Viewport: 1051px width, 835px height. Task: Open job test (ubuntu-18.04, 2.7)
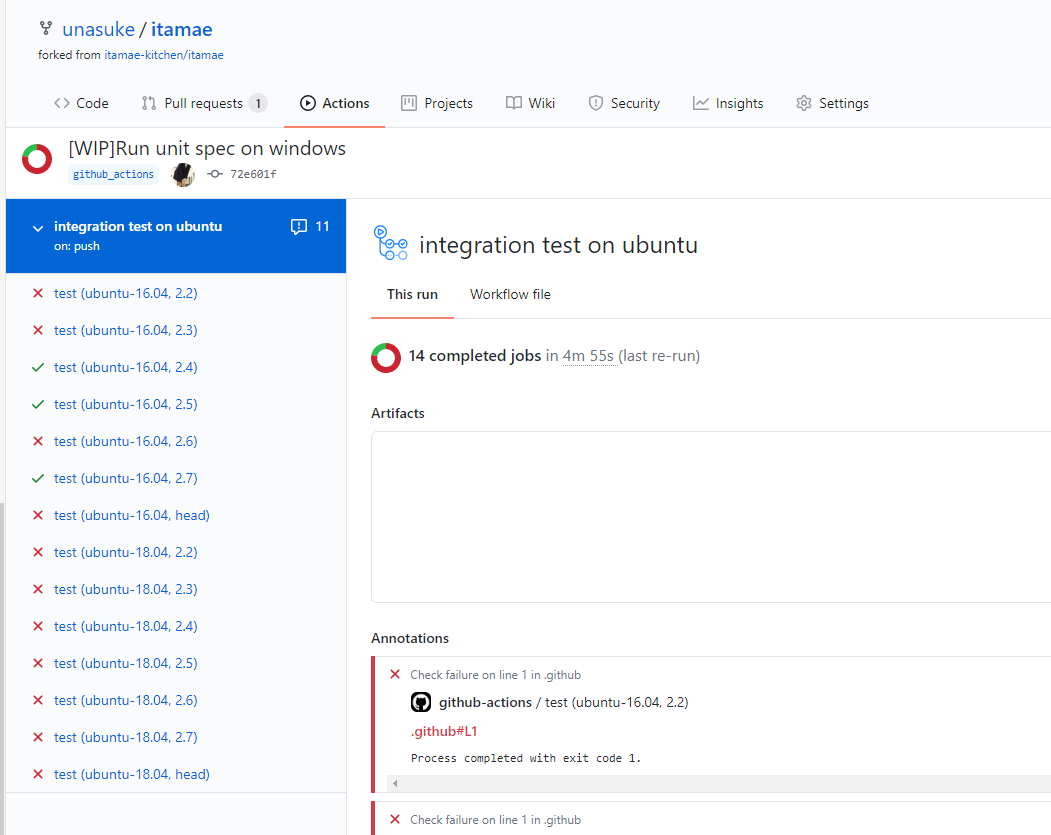[125, 737]
